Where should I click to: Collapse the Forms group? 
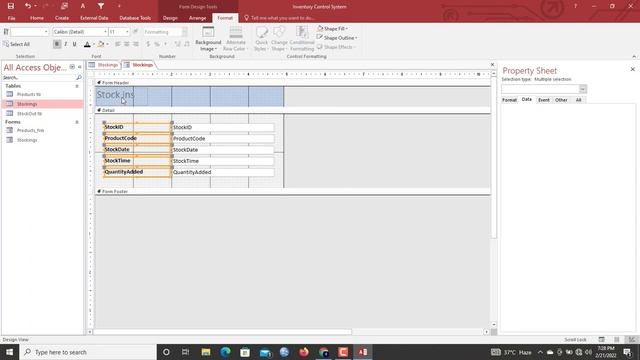(x=77, y=122)
